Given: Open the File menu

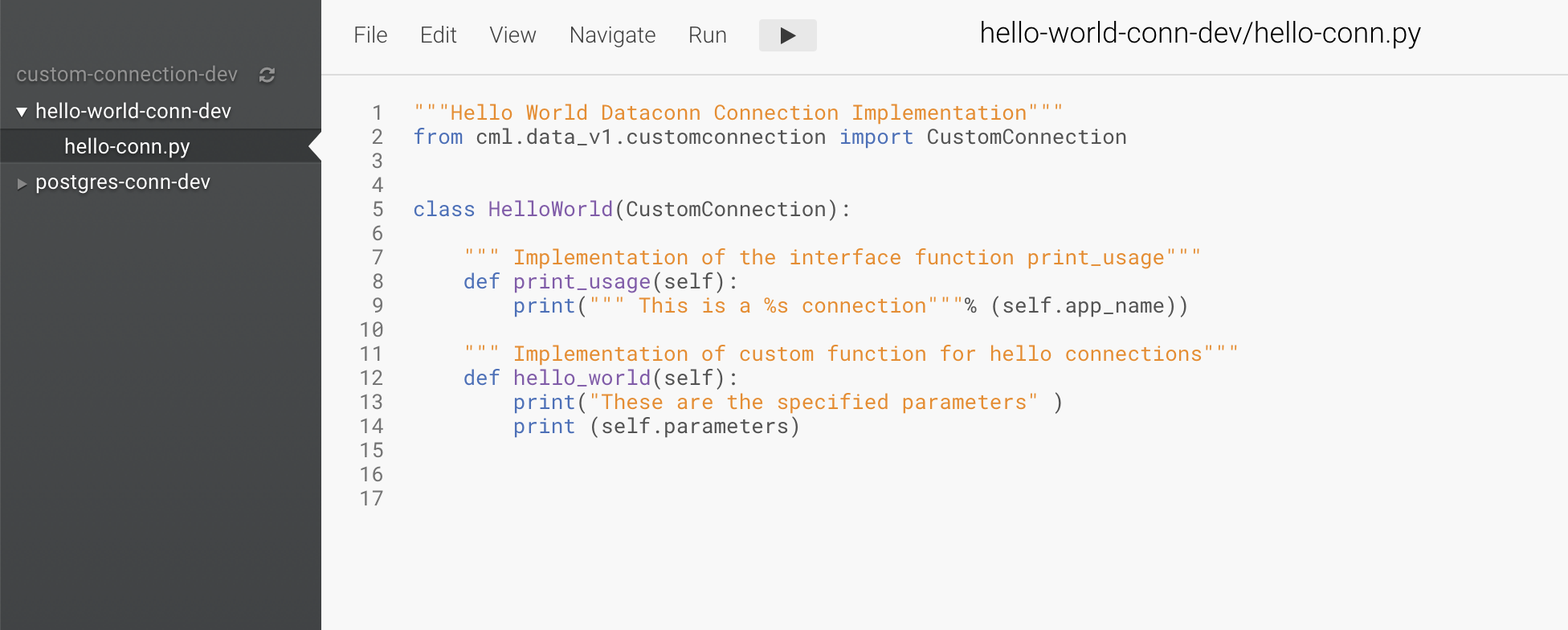Looking at the screenshot, I should coord(370,35).
